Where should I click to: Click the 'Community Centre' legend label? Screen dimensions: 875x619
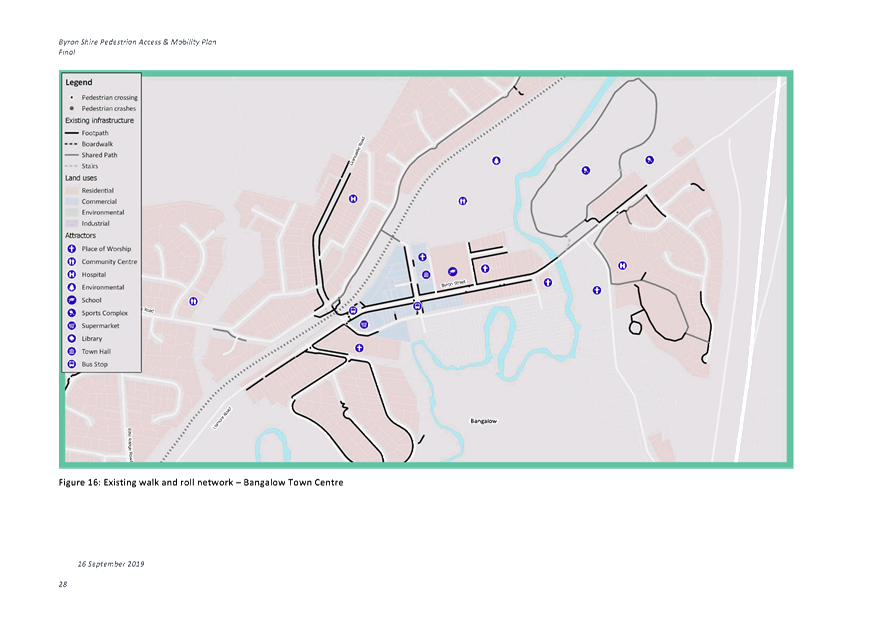coord(109,262)
